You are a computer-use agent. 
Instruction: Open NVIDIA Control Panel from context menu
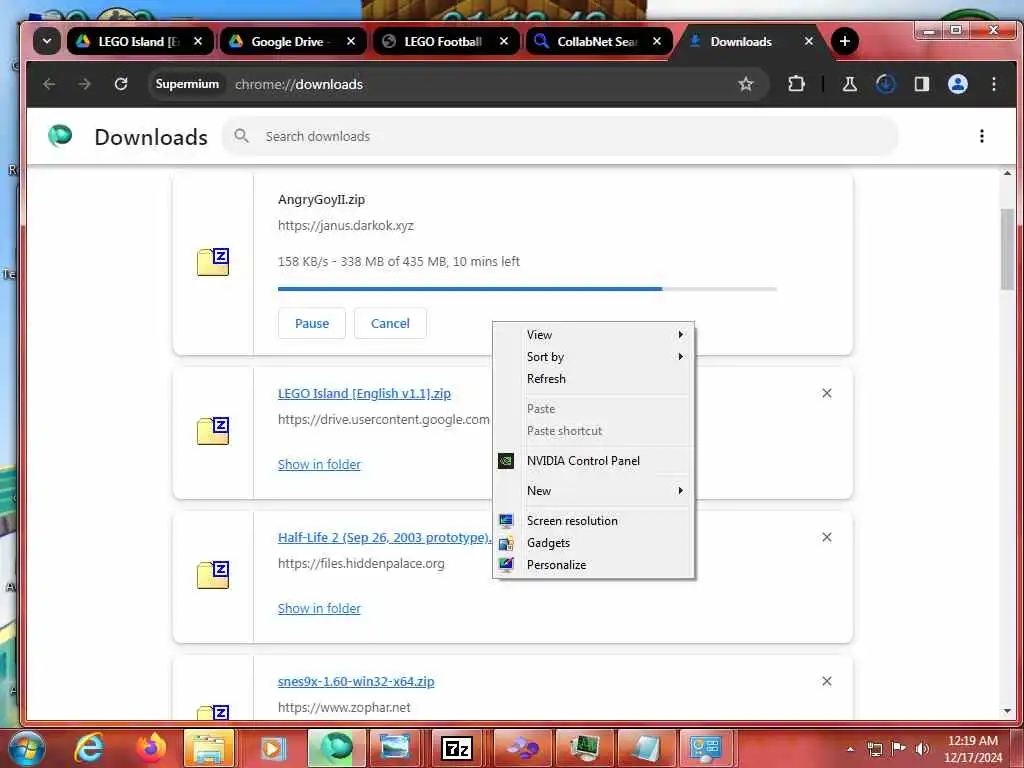593,460
